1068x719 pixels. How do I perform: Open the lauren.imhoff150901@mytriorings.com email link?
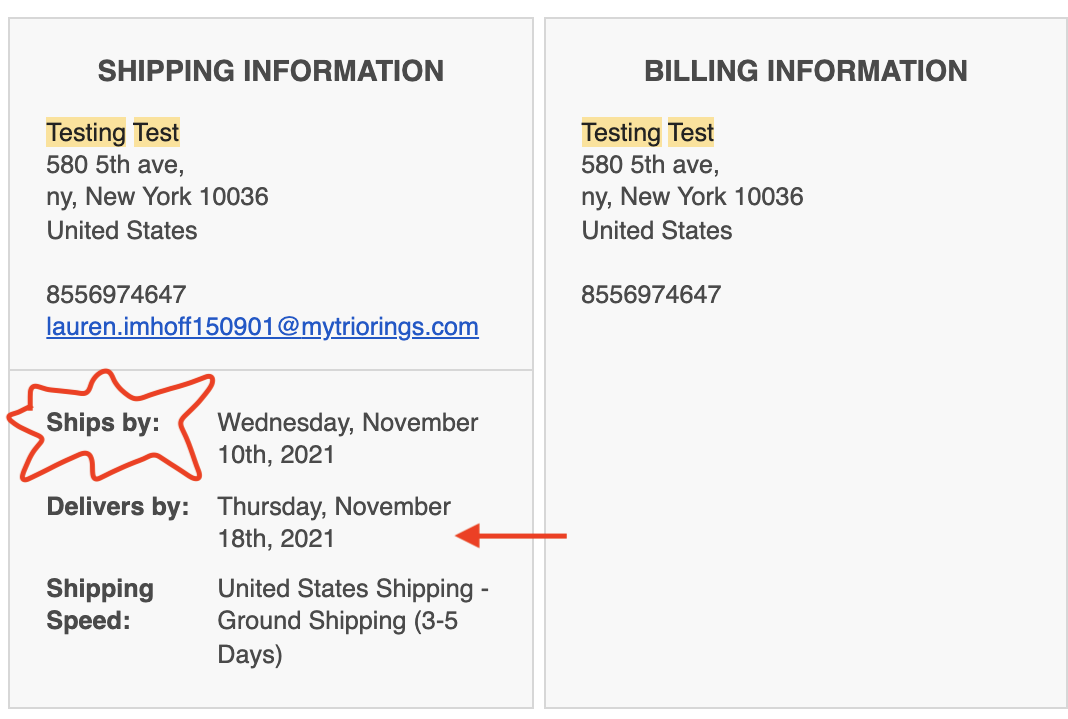262,327
